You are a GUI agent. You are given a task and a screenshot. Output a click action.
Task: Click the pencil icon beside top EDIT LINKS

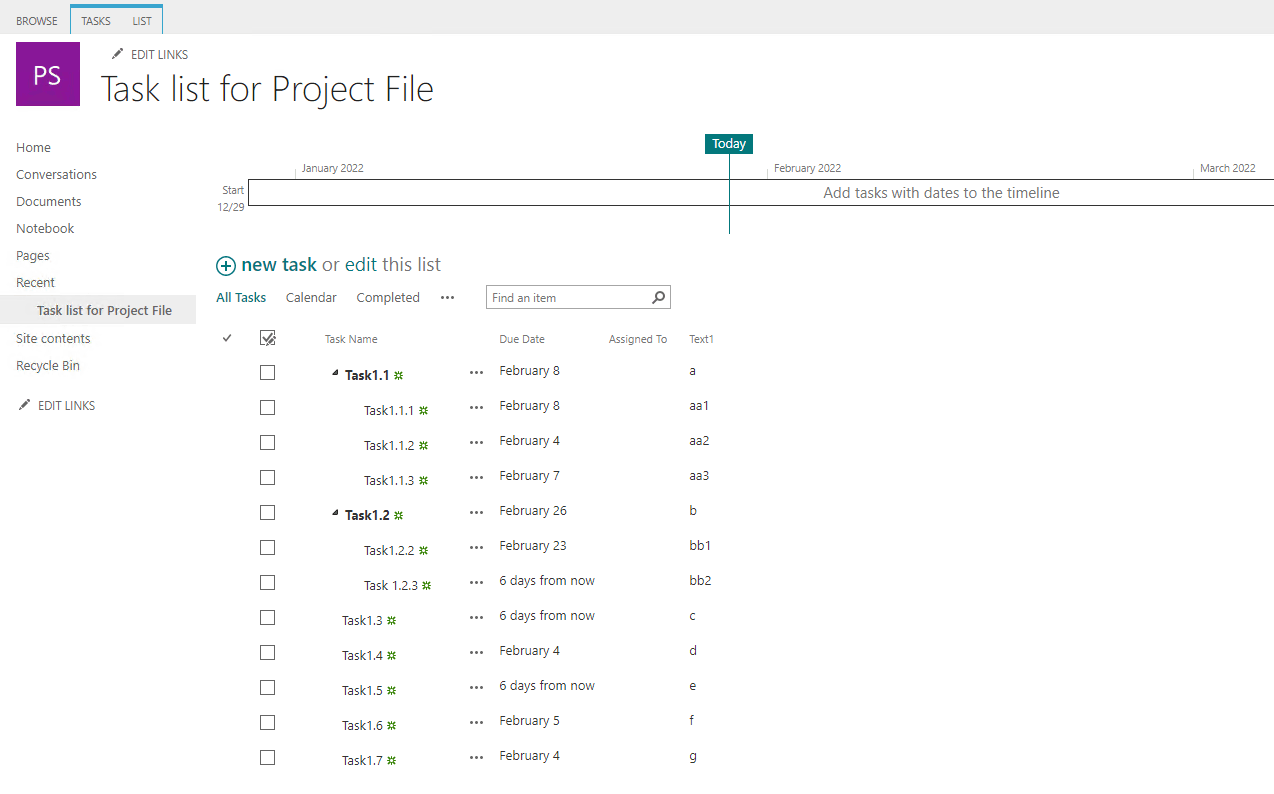click(x=118, y=54)
